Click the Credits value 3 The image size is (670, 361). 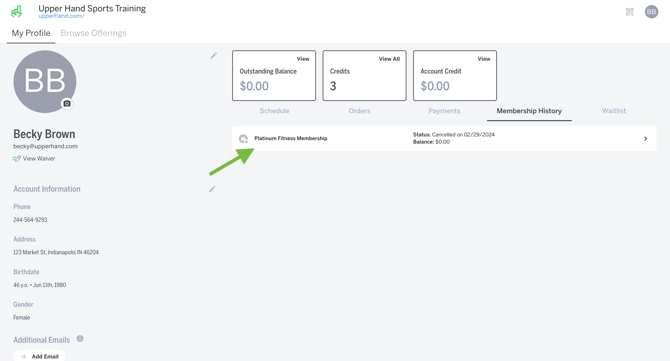coord(333,86)
